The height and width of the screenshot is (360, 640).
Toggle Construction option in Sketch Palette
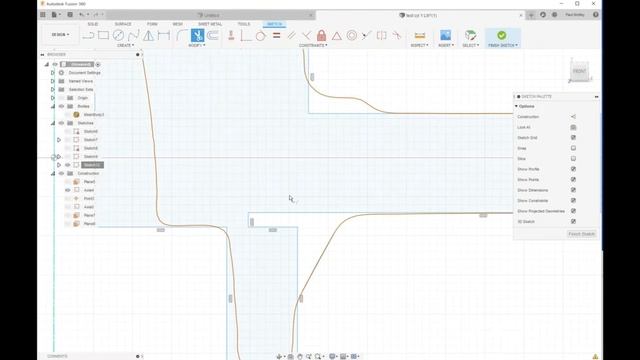pos(573,117)
